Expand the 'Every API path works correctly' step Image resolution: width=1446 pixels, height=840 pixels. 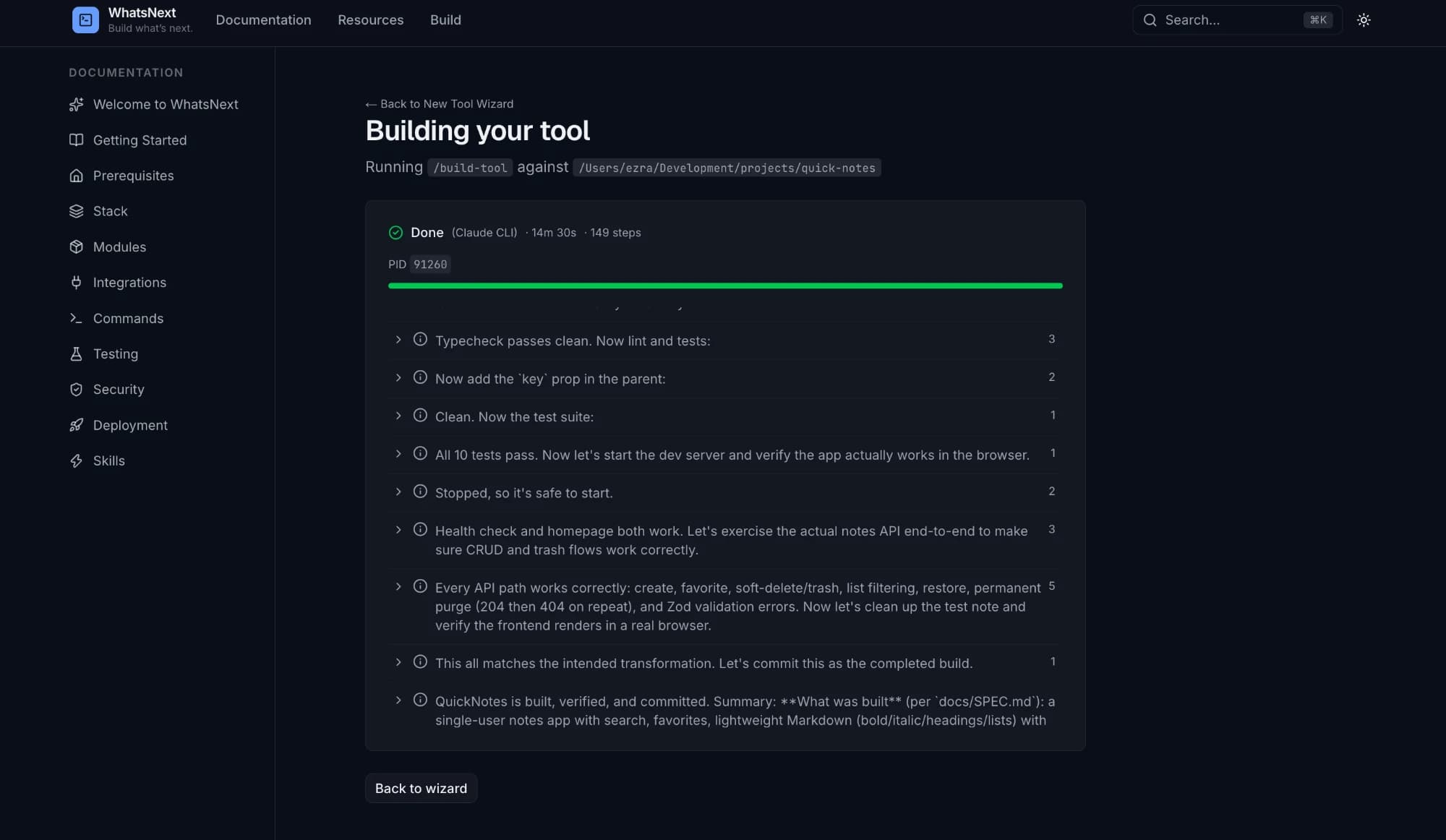click(x=398, y=587)
